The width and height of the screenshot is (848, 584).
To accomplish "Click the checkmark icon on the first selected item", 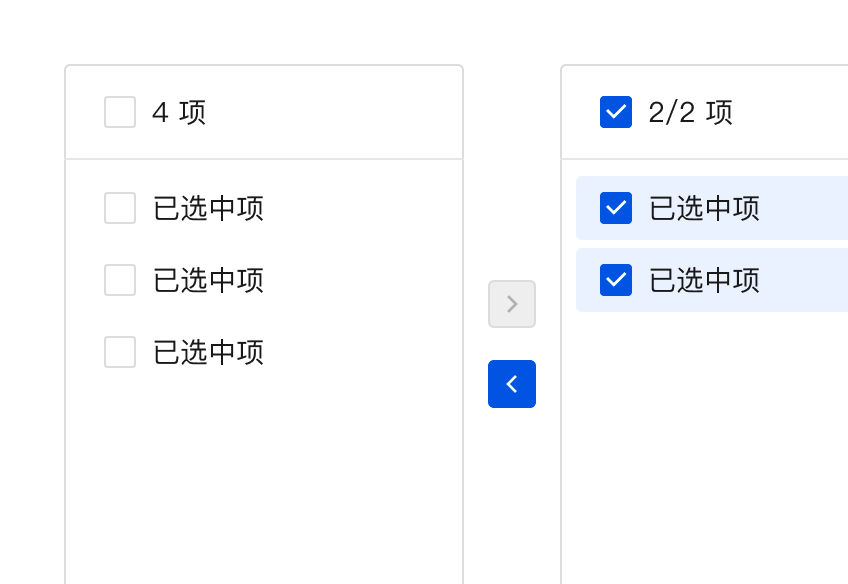I will click(x=616, y=208).
